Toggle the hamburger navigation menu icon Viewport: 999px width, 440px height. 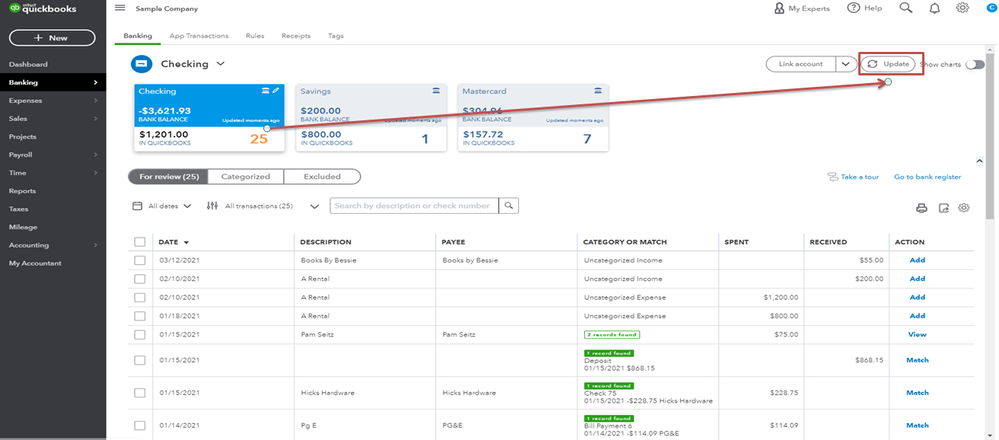tap(120, 8)
